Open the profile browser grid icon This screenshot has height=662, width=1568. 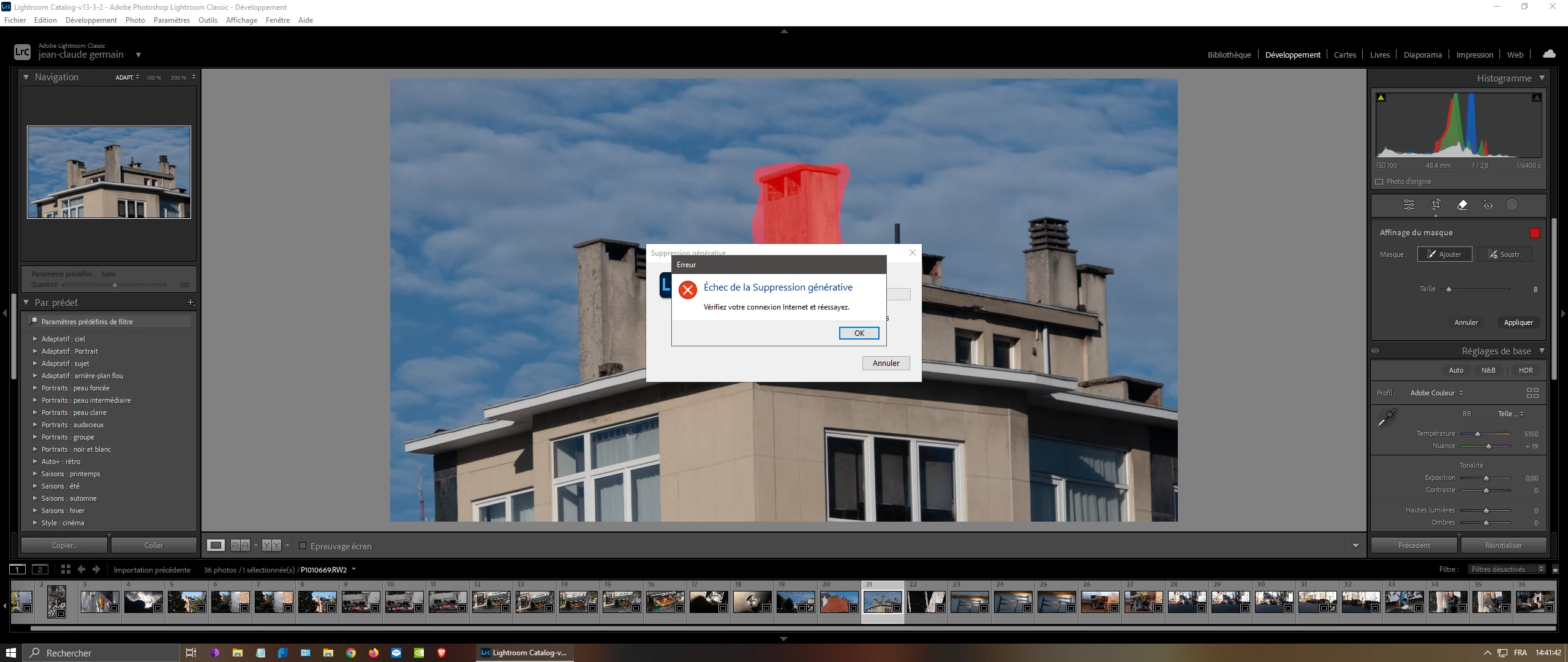click(1532, 393)
